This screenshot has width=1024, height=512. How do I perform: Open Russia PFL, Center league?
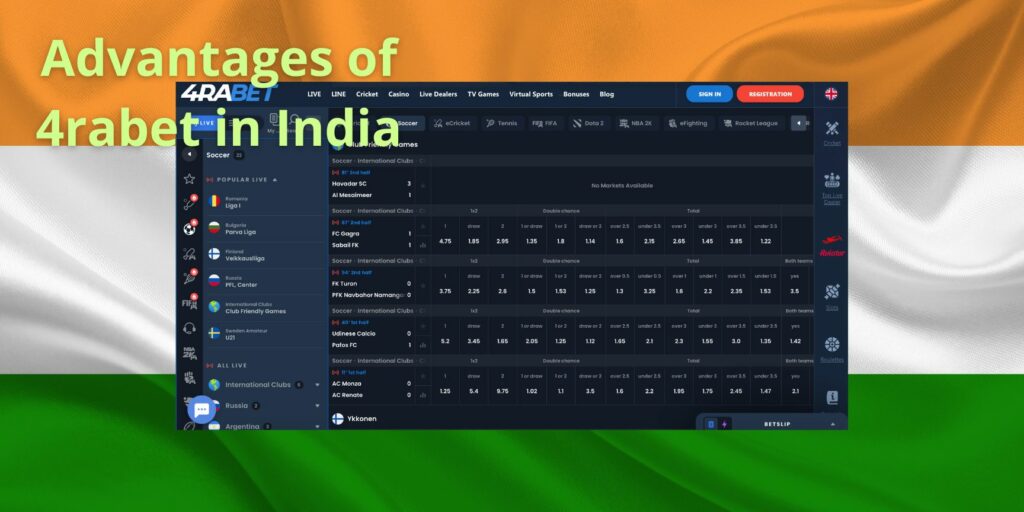(x=265, y=281)
